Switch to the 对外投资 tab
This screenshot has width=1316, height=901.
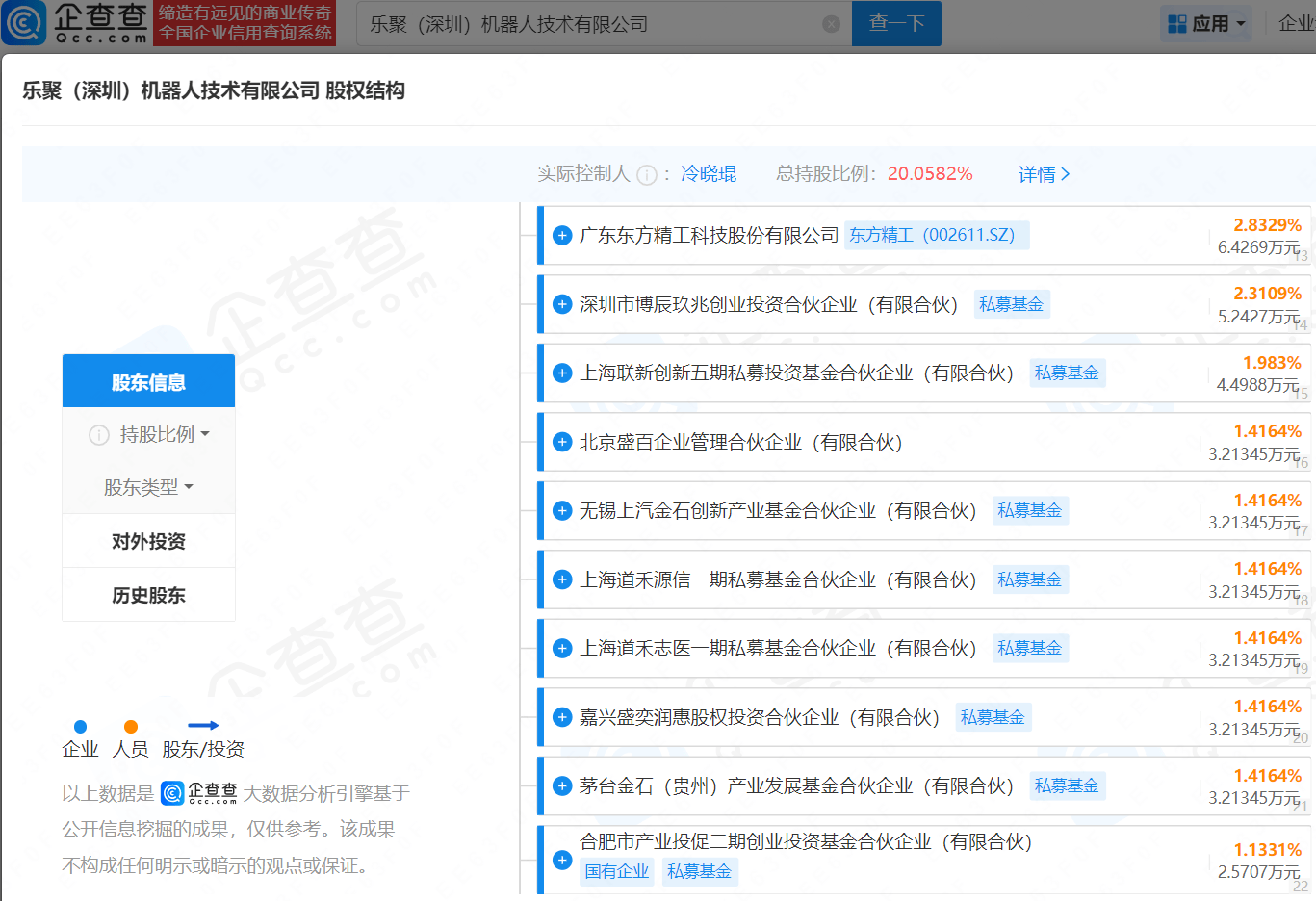click(x=148, y=541)
